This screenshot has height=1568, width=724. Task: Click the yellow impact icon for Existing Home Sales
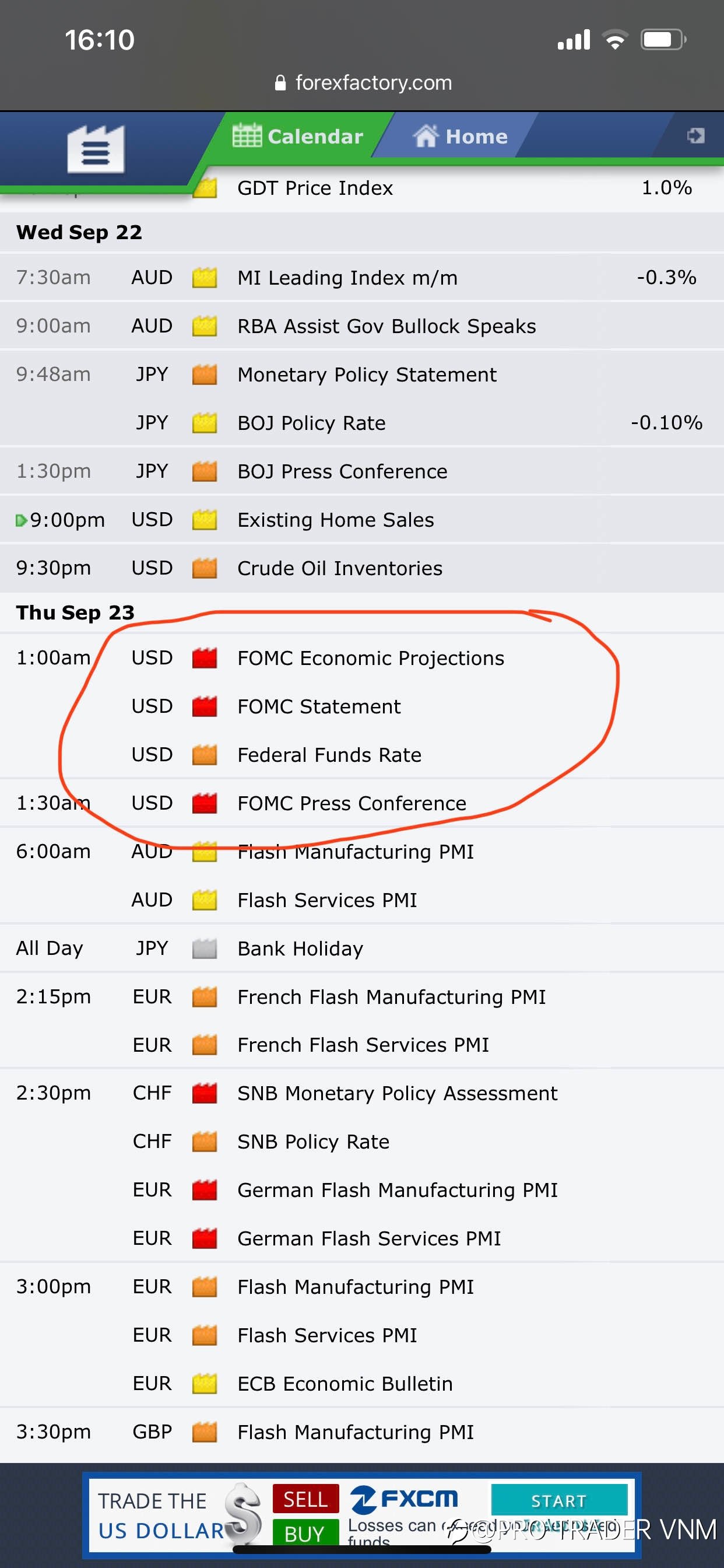click(205, 520)
